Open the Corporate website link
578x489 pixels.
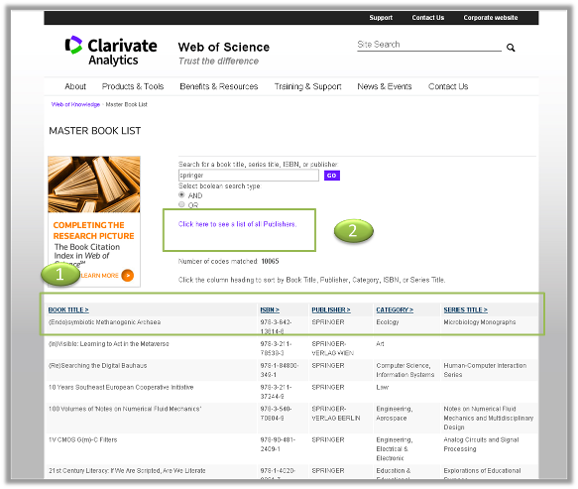[491, 18]
